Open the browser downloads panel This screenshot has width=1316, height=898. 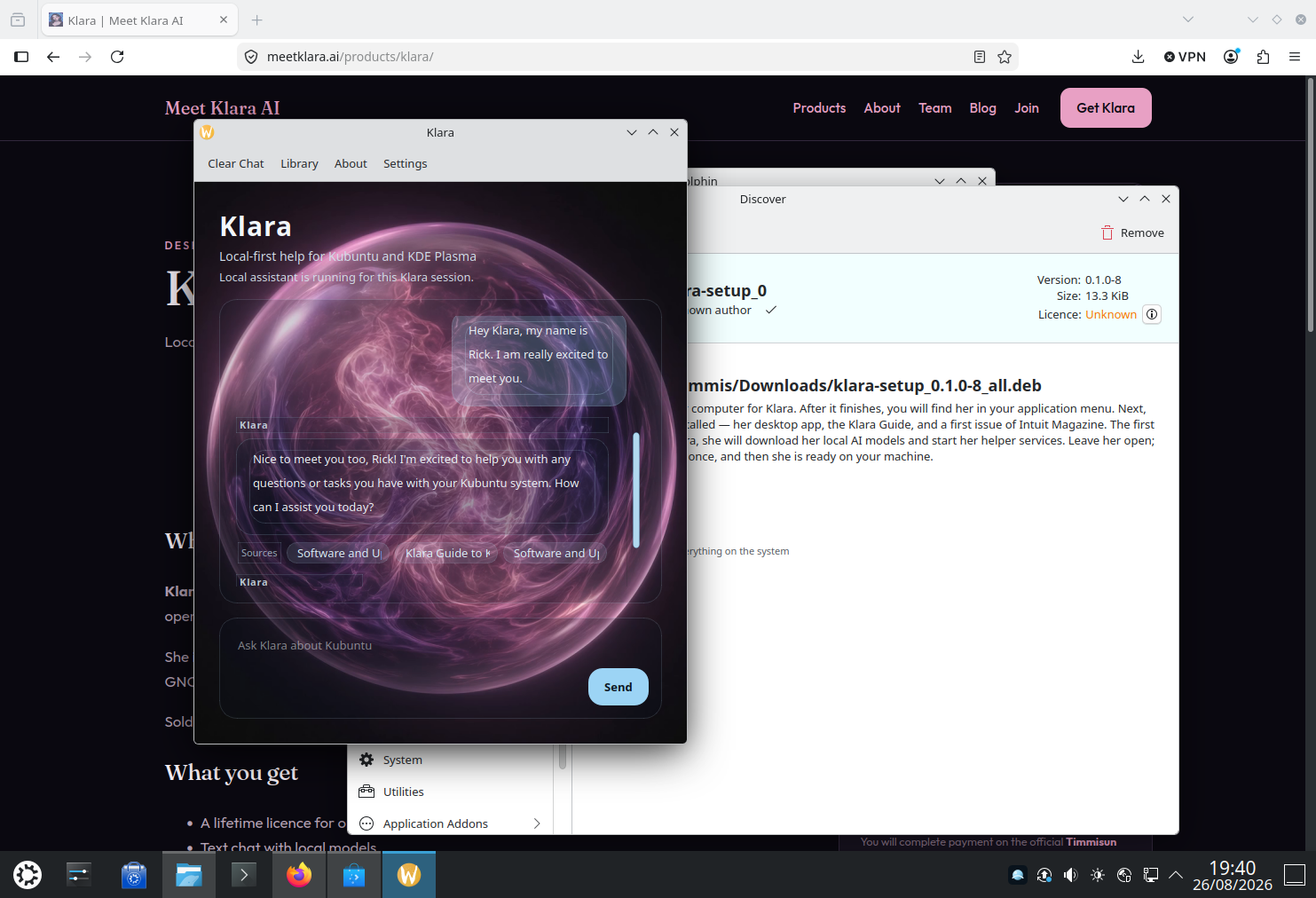tap(1138, 57)
